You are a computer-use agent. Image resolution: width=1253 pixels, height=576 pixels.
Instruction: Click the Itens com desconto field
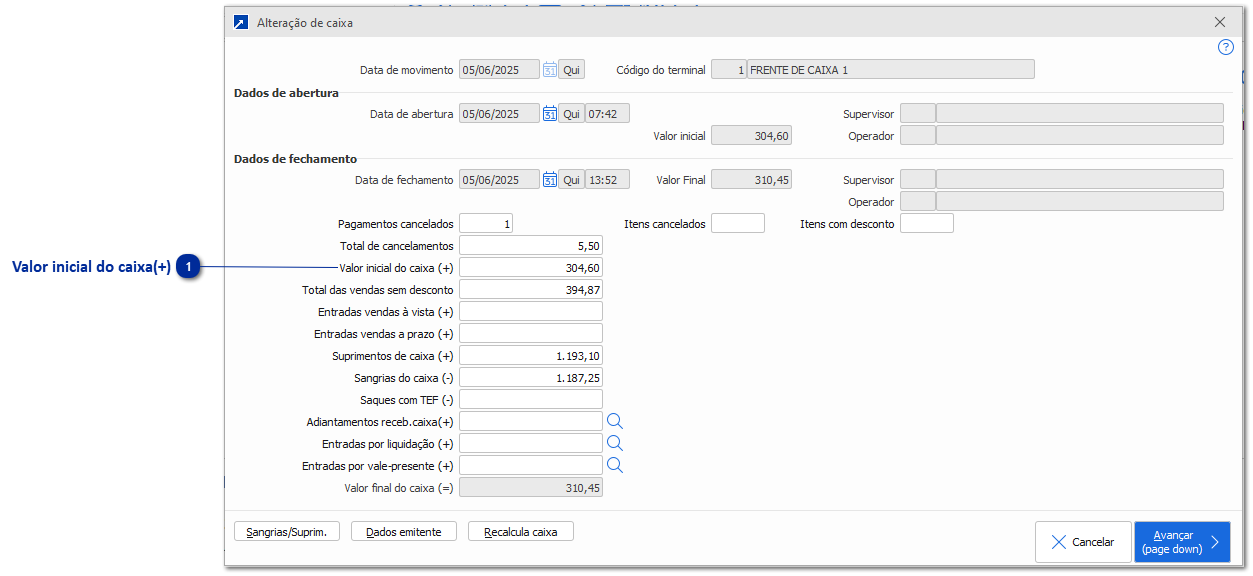point(927,224)
